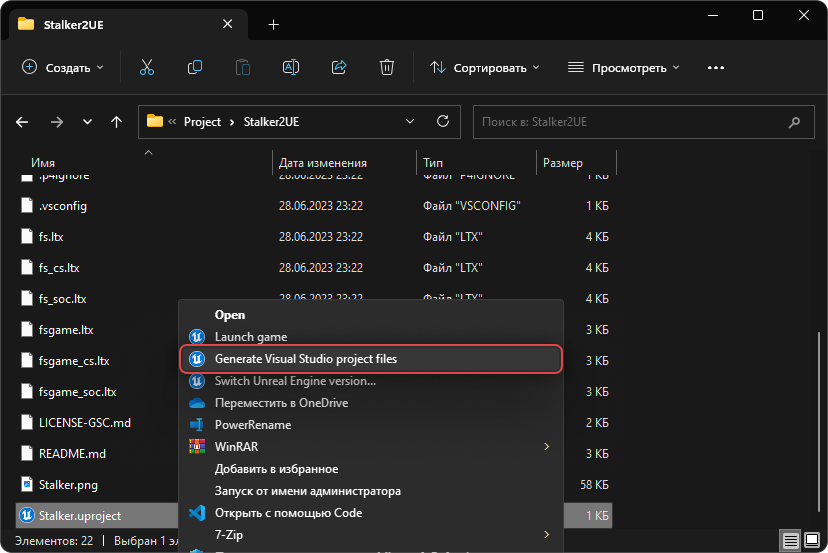Click the file icon of Stalker.png
Viewport: 828px width, 553px height.
(x=27, y=484)
